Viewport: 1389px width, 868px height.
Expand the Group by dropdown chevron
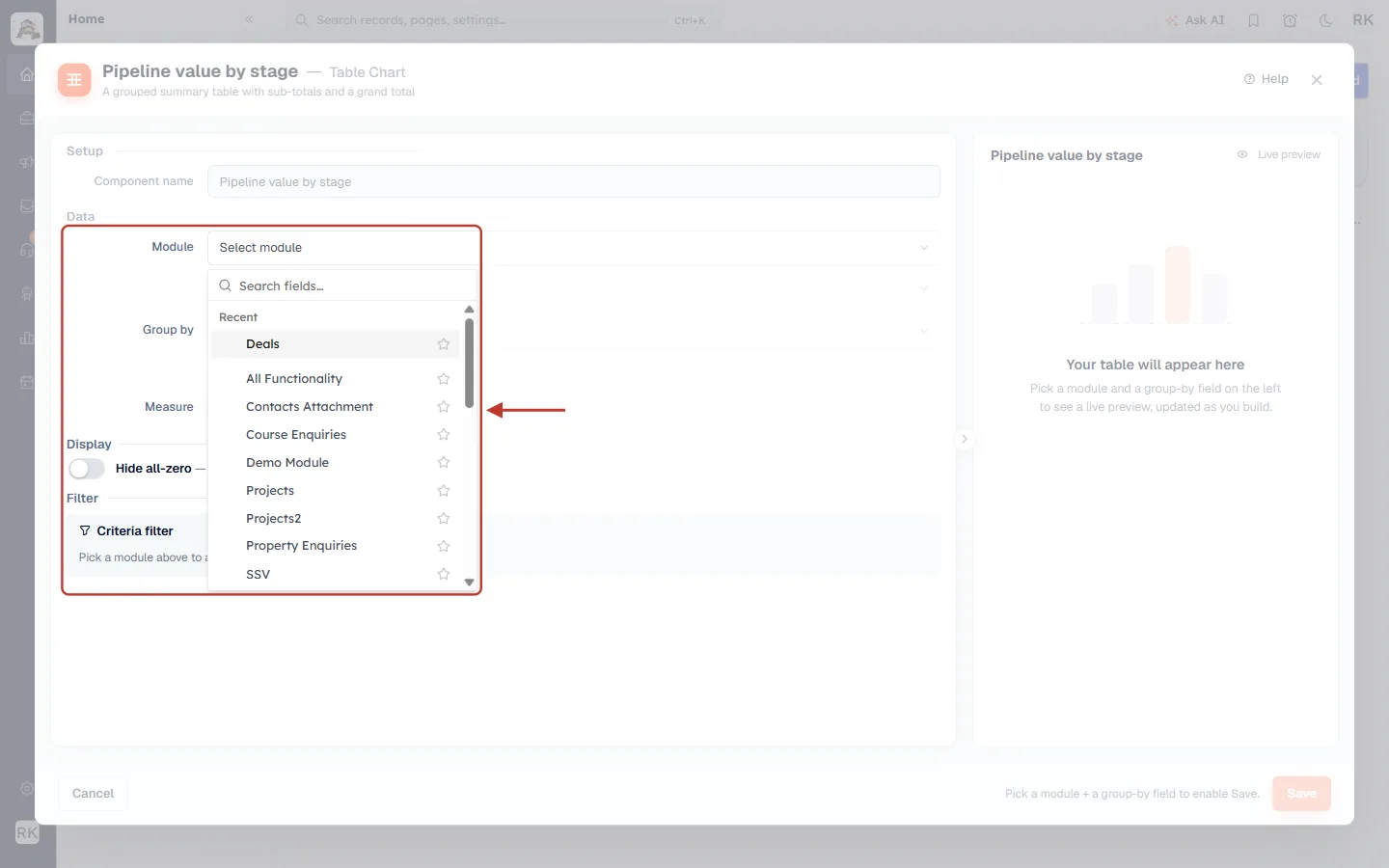pos(924,331)
